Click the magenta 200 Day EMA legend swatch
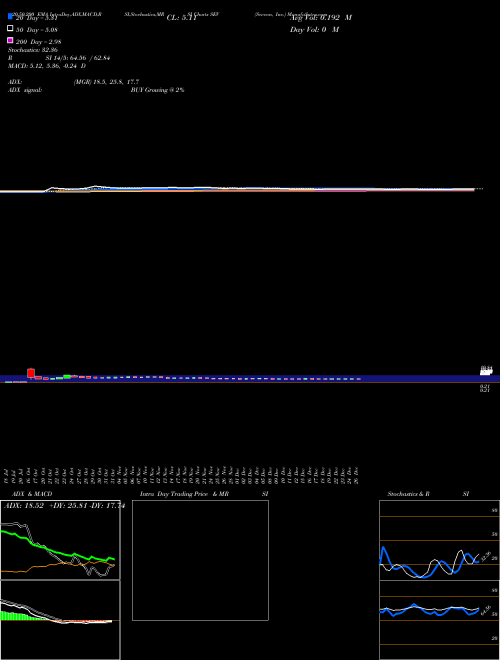The height and width of the screenshot is (660, 500). [x=10, y=40]
